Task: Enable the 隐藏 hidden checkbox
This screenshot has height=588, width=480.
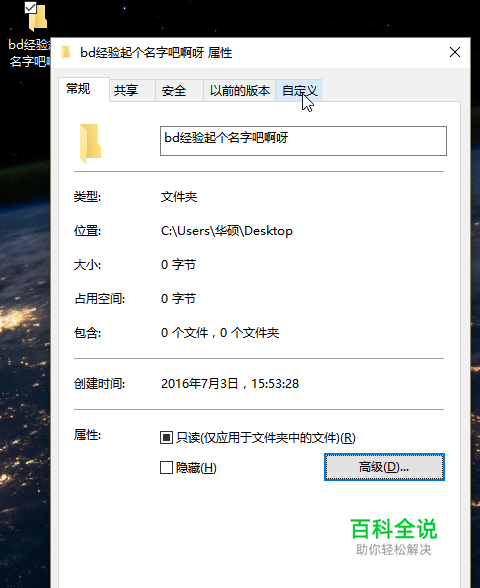Action: point(166,468)
